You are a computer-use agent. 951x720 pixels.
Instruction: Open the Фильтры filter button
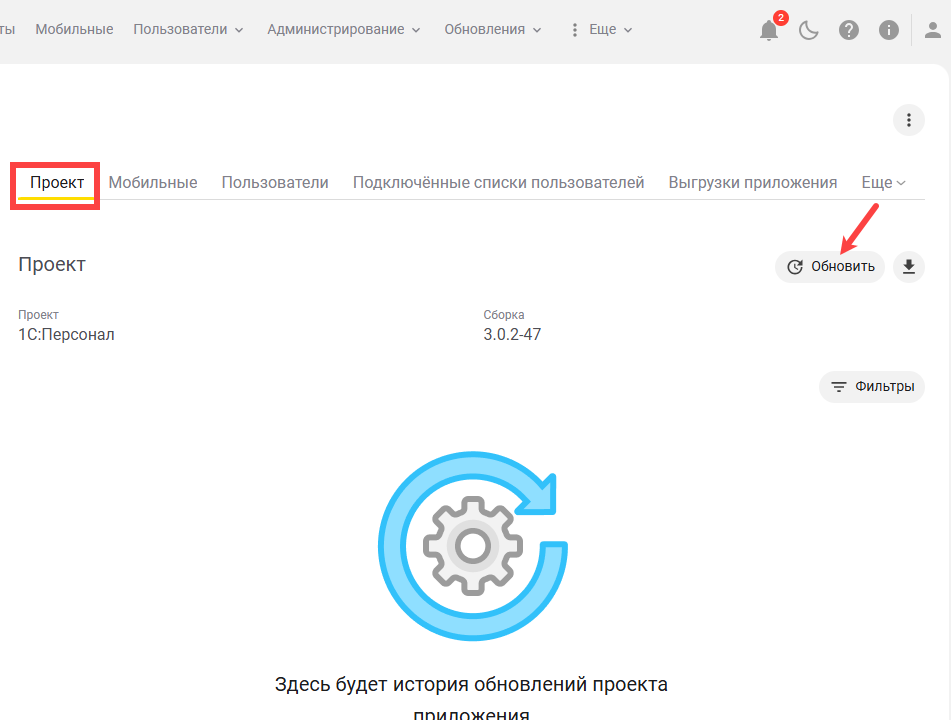coord(872,387)
